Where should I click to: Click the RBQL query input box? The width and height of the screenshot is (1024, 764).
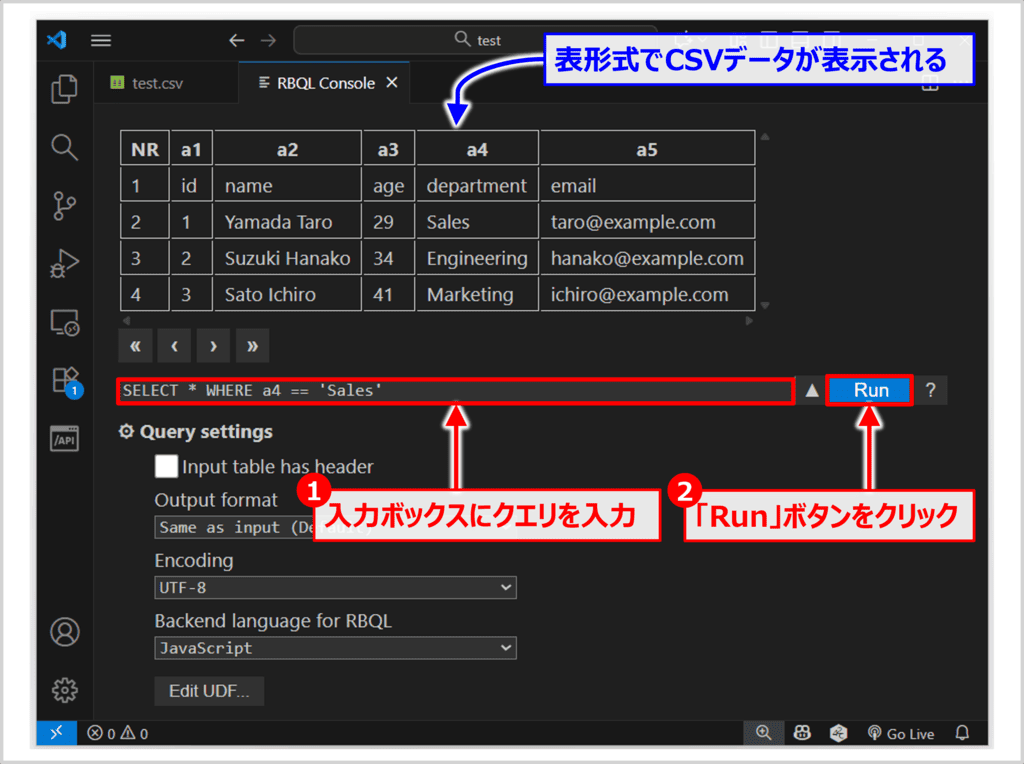click(x=455, y=391)
